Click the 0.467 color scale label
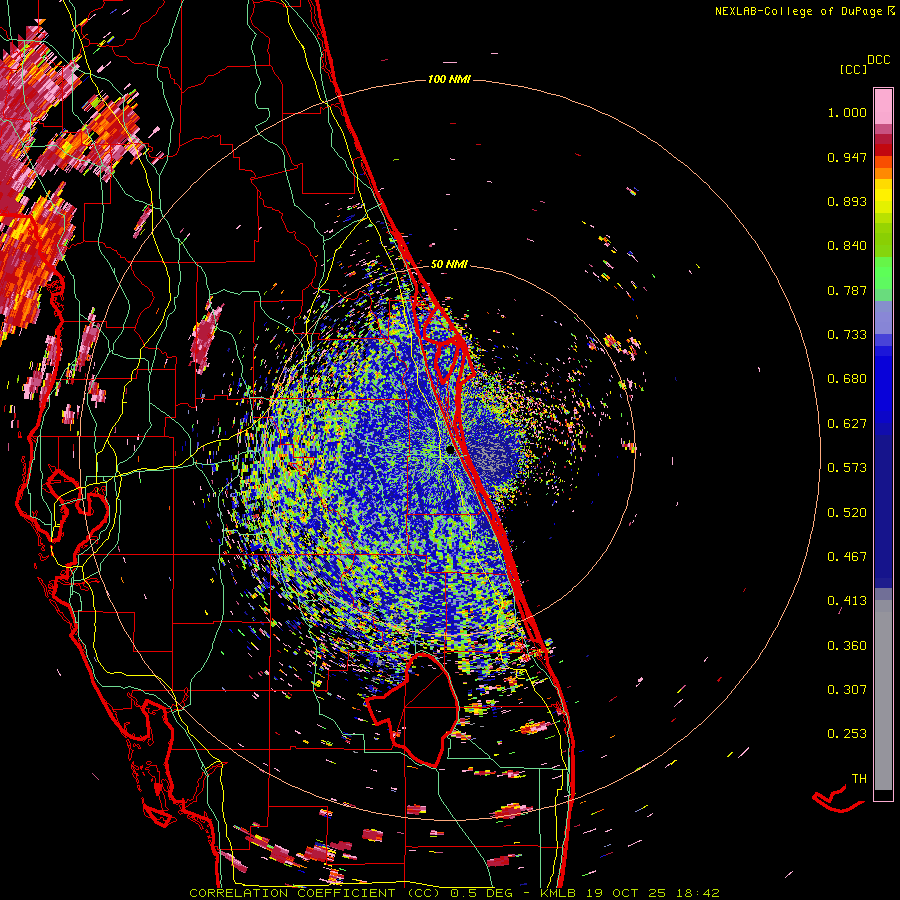The height and width of the screenshot is (900, 900). point(847,557)
